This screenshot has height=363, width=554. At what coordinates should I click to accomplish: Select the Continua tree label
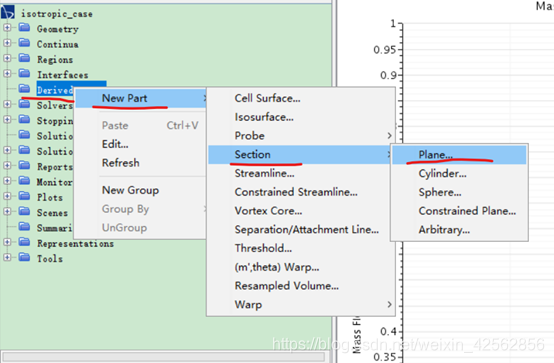click(x=58, y=44)
